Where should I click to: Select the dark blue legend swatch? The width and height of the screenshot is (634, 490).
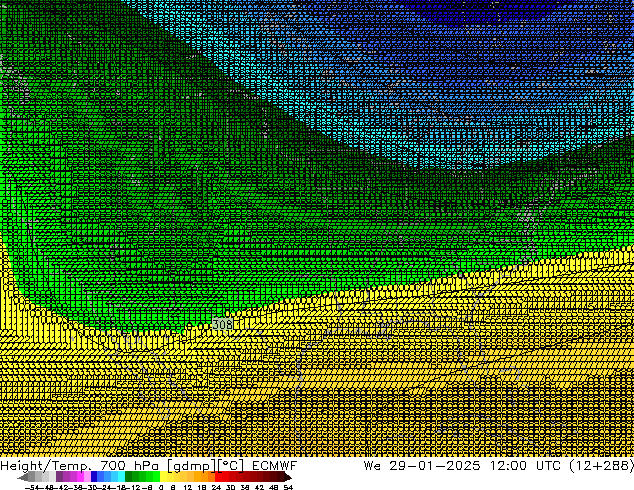point(94,476)
